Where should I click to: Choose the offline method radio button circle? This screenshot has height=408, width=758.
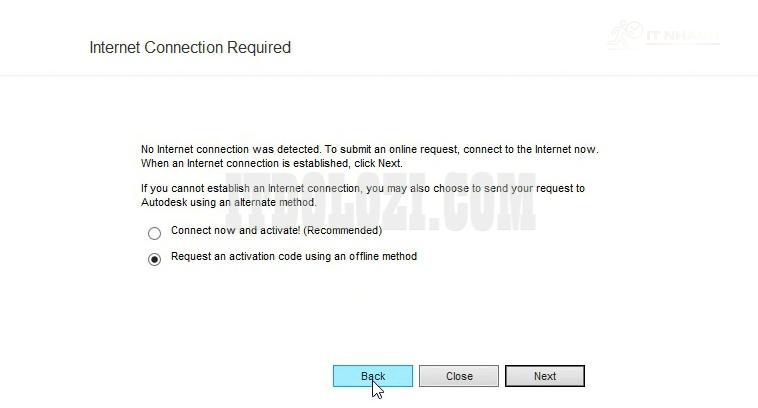click(154, 260)
